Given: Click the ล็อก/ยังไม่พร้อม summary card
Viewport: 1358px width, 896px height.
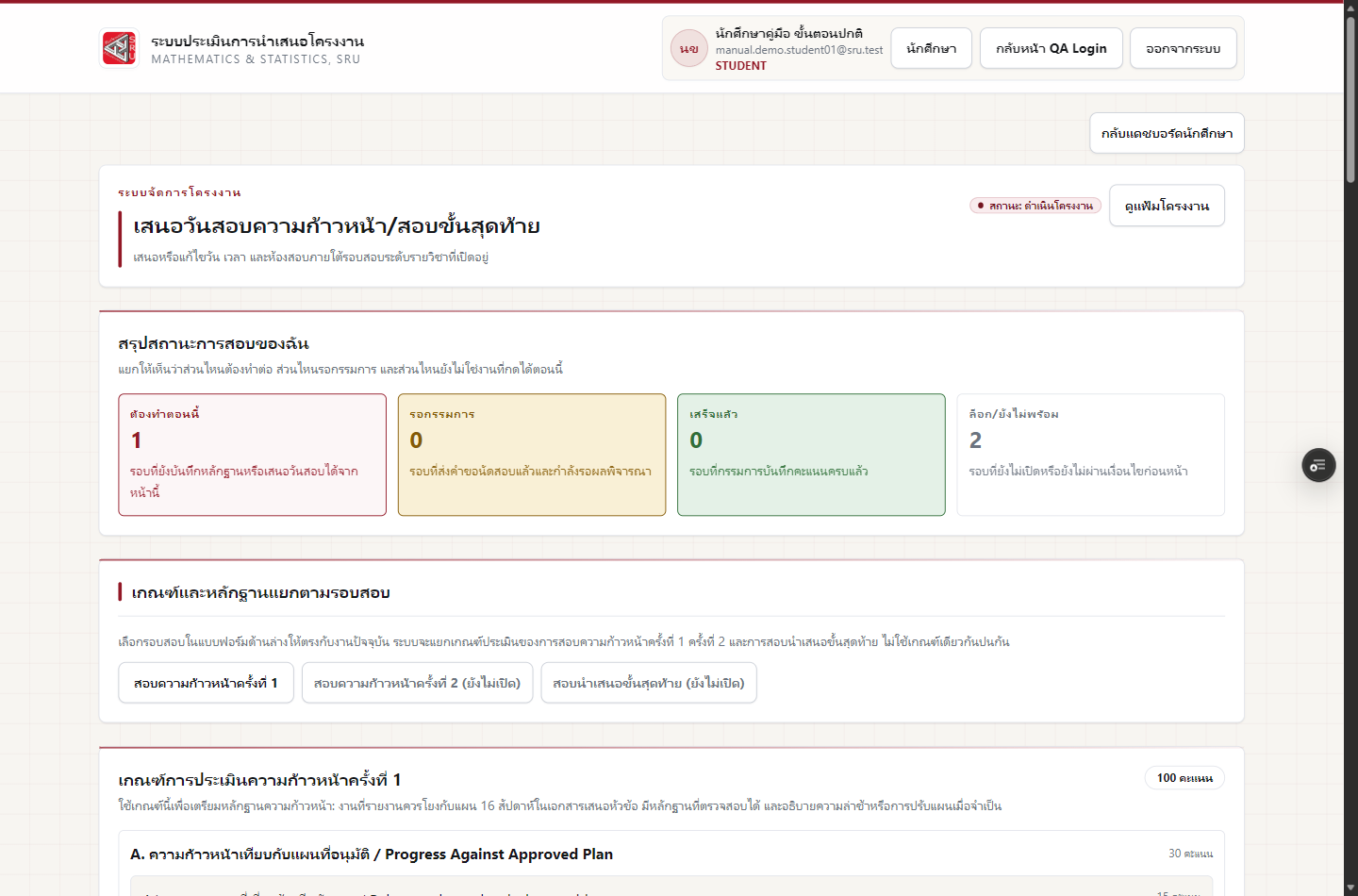Looking at the screenshot, I should coord(1090,455).
